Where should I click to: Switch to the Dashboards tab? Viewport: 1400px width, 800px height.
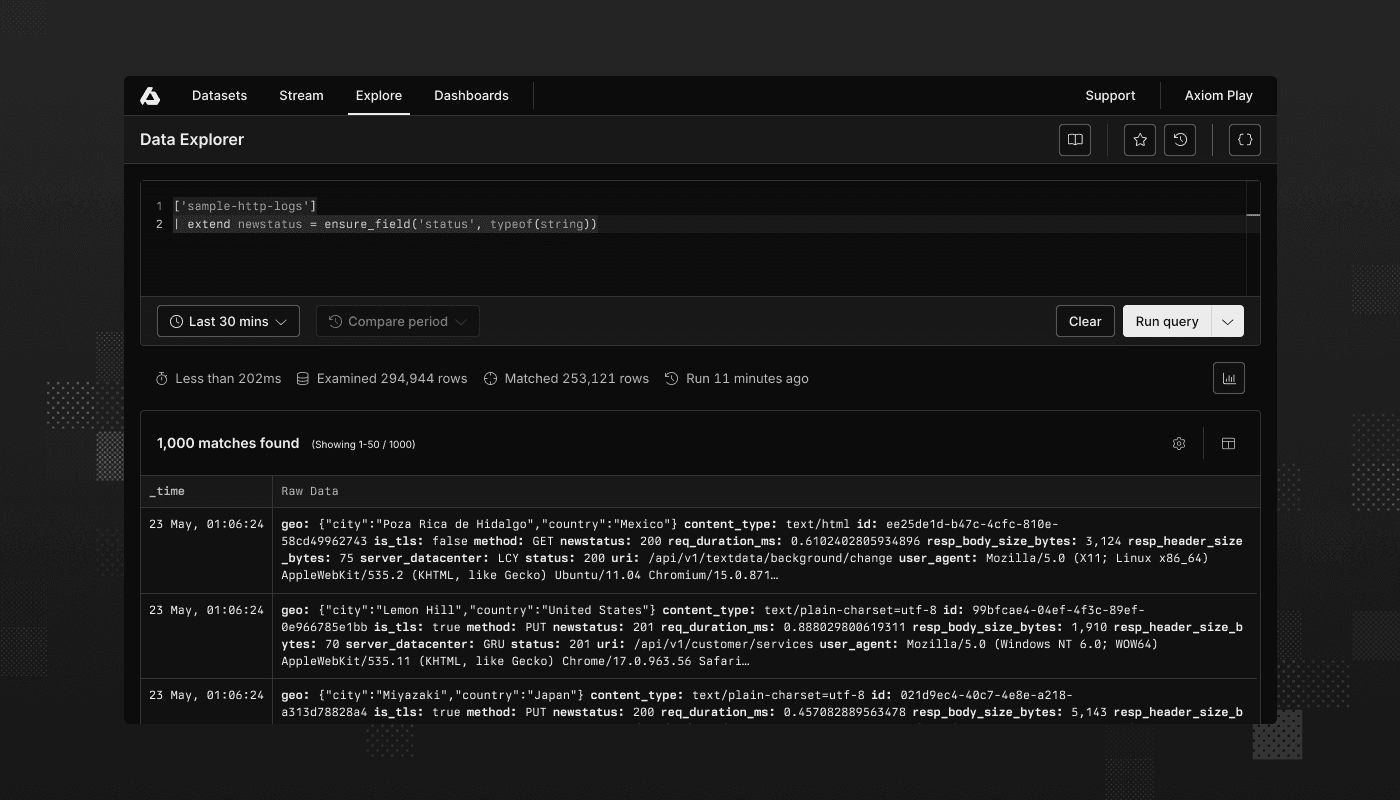(x=471, y=95)
